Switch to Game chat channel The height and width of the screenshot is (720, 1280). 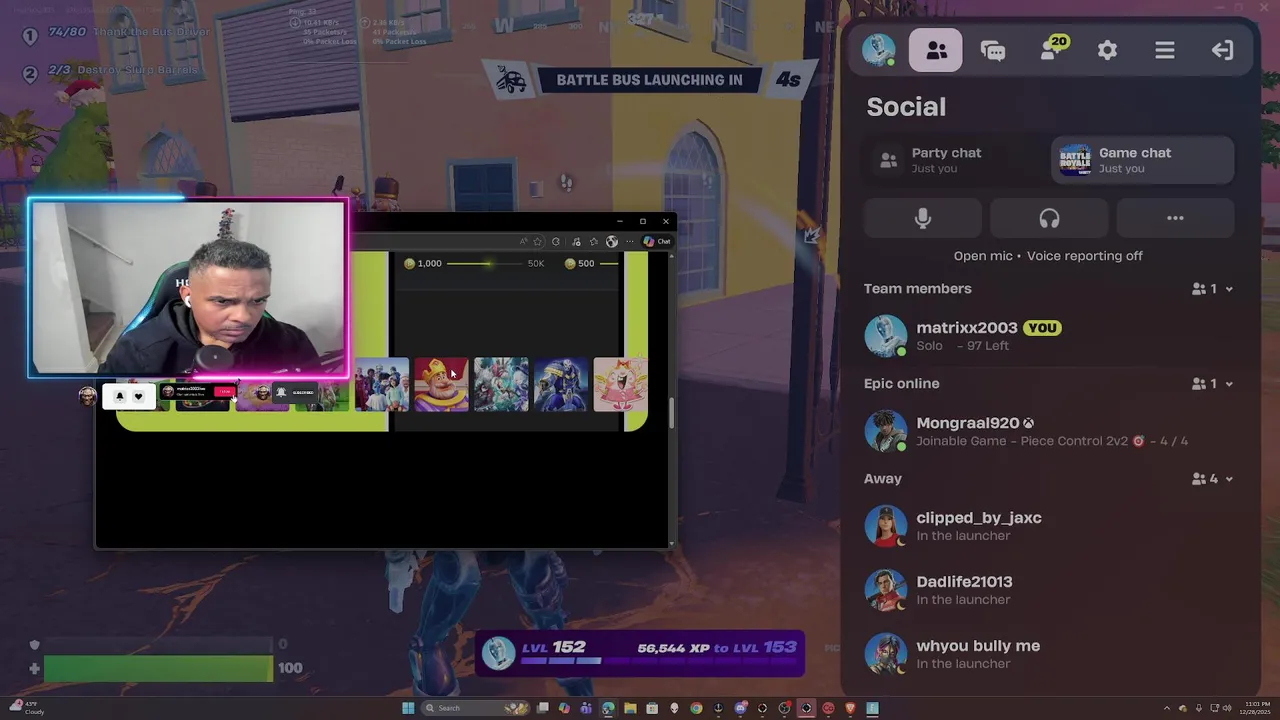pyautogui.click(x=1142, y=160)
